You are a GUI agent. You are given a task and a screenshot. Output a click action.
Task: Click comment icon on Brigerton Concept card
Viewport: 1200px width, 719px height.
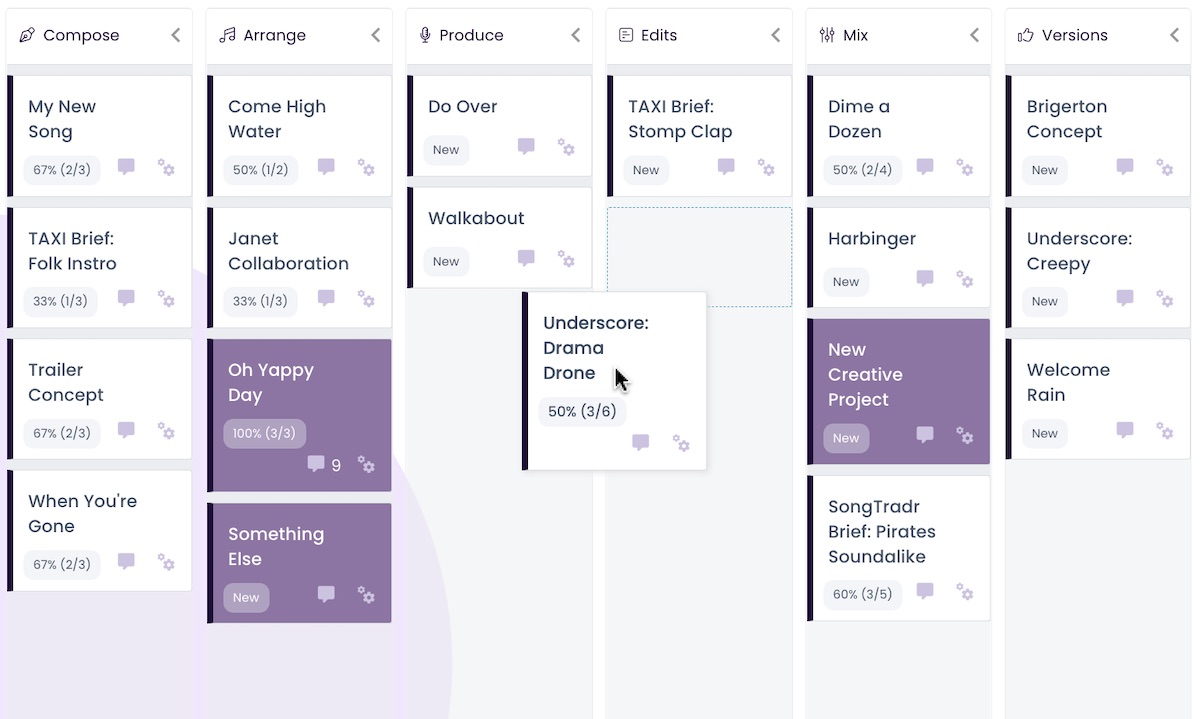1125,167
